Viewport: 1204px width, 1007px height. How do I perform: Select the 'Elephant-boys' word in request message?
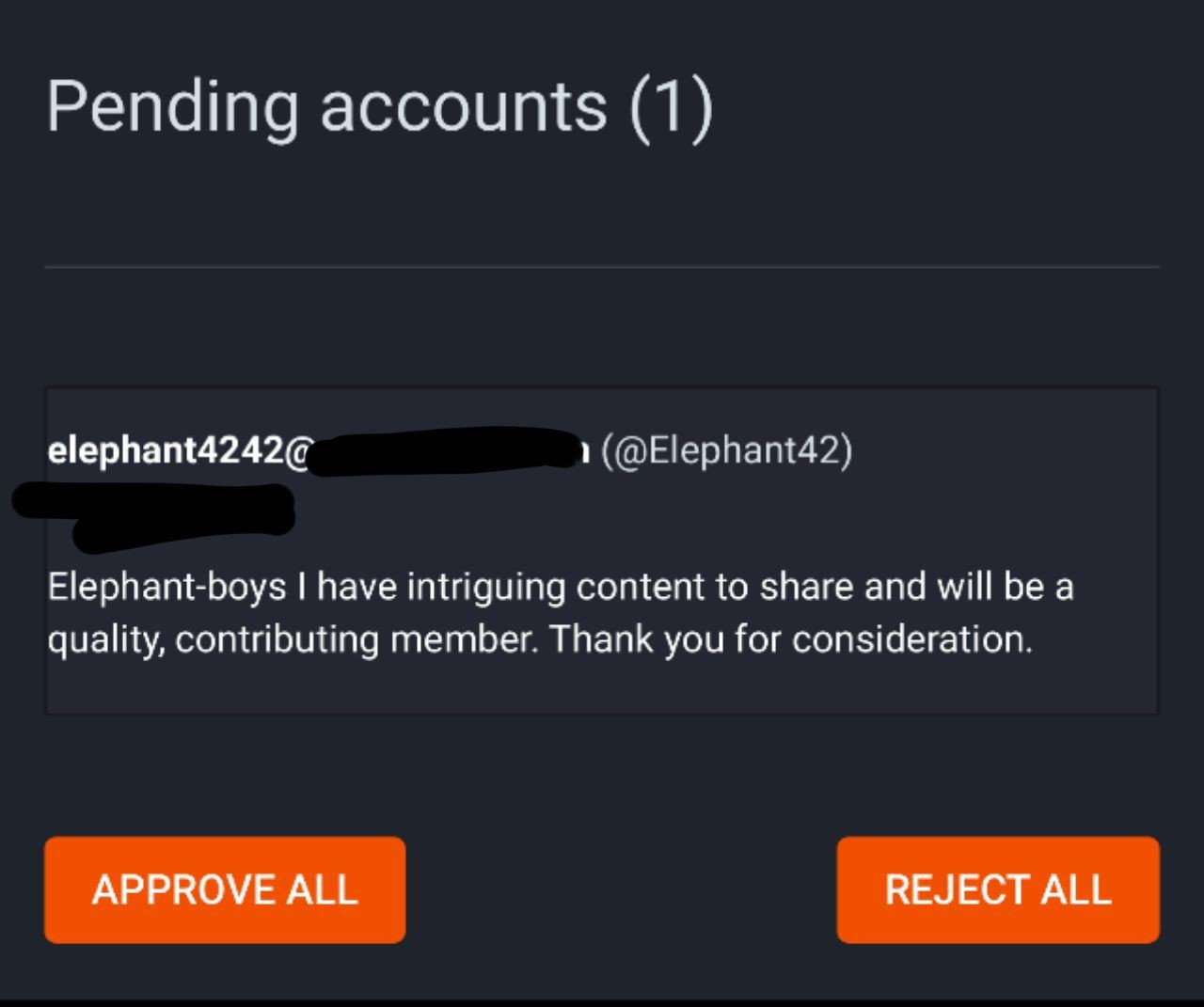point(166,587)
